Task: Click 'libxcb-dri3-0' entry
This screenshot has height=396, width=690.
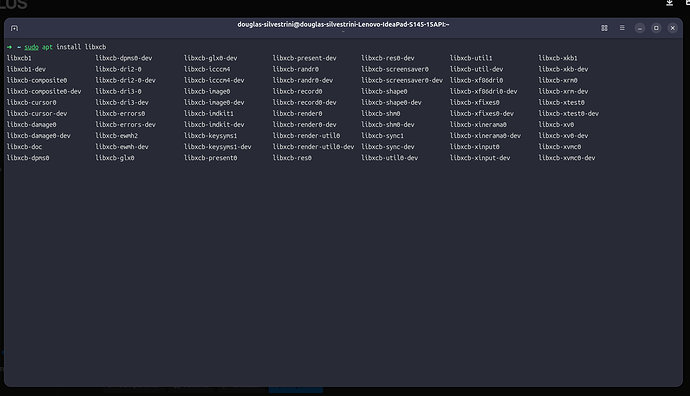Action: (118, 91)
